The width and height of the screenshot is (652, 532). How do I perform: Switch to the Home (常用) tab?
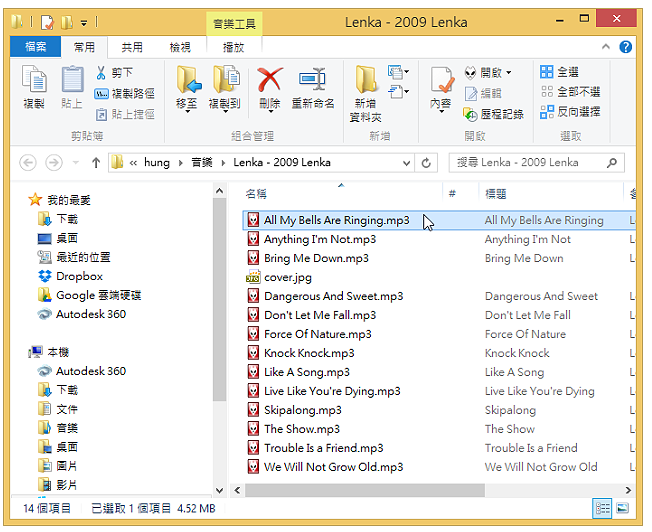coord(84,47)
